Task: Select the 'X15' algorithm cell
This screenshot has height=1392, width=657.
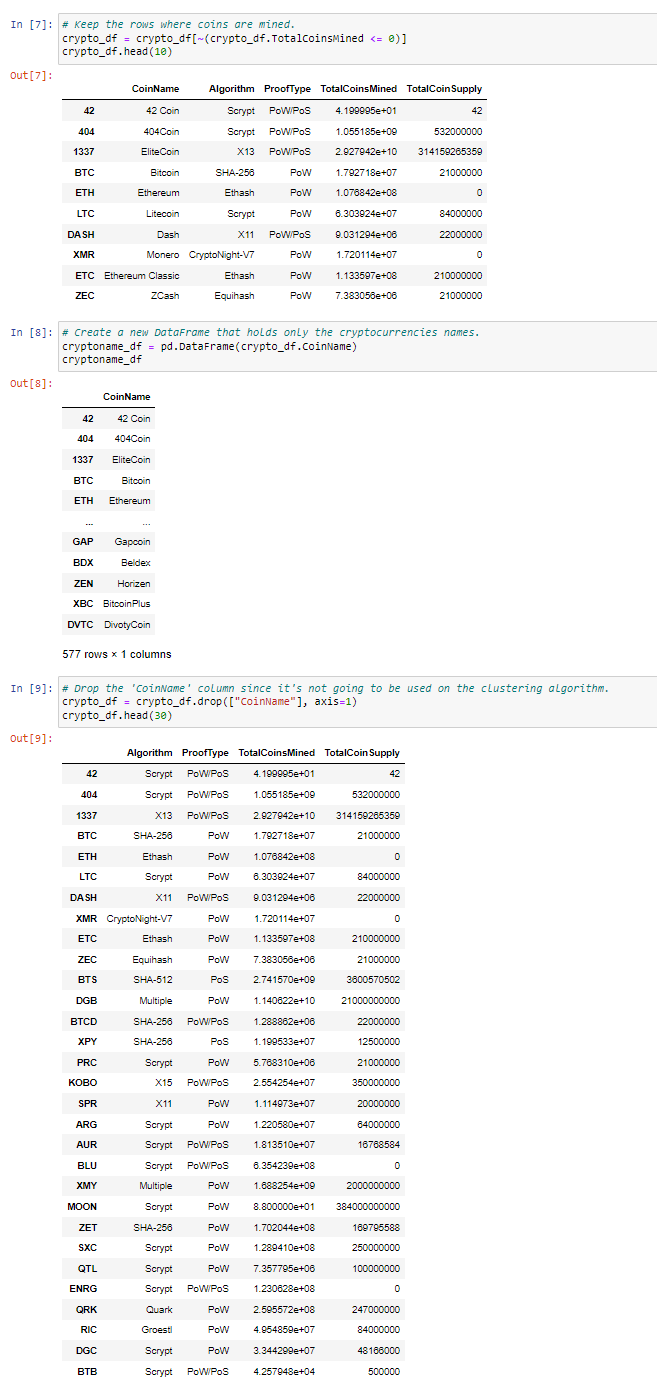Action: [x=164, y=1083]
